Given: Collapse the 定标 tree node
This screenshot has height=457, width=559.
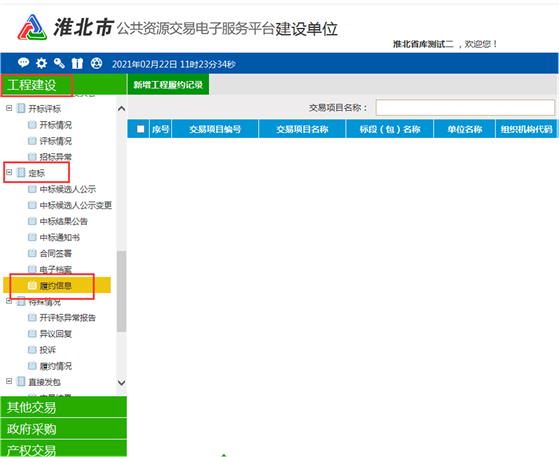Looking at the screenshot, I should (x=9, y=172).
